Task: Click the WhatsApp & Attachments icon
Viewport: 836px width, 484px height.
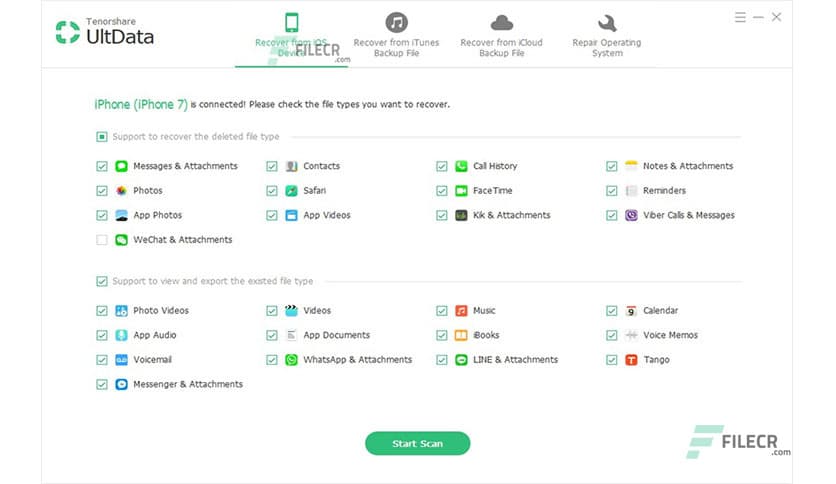Action: (x=291, y=360)
